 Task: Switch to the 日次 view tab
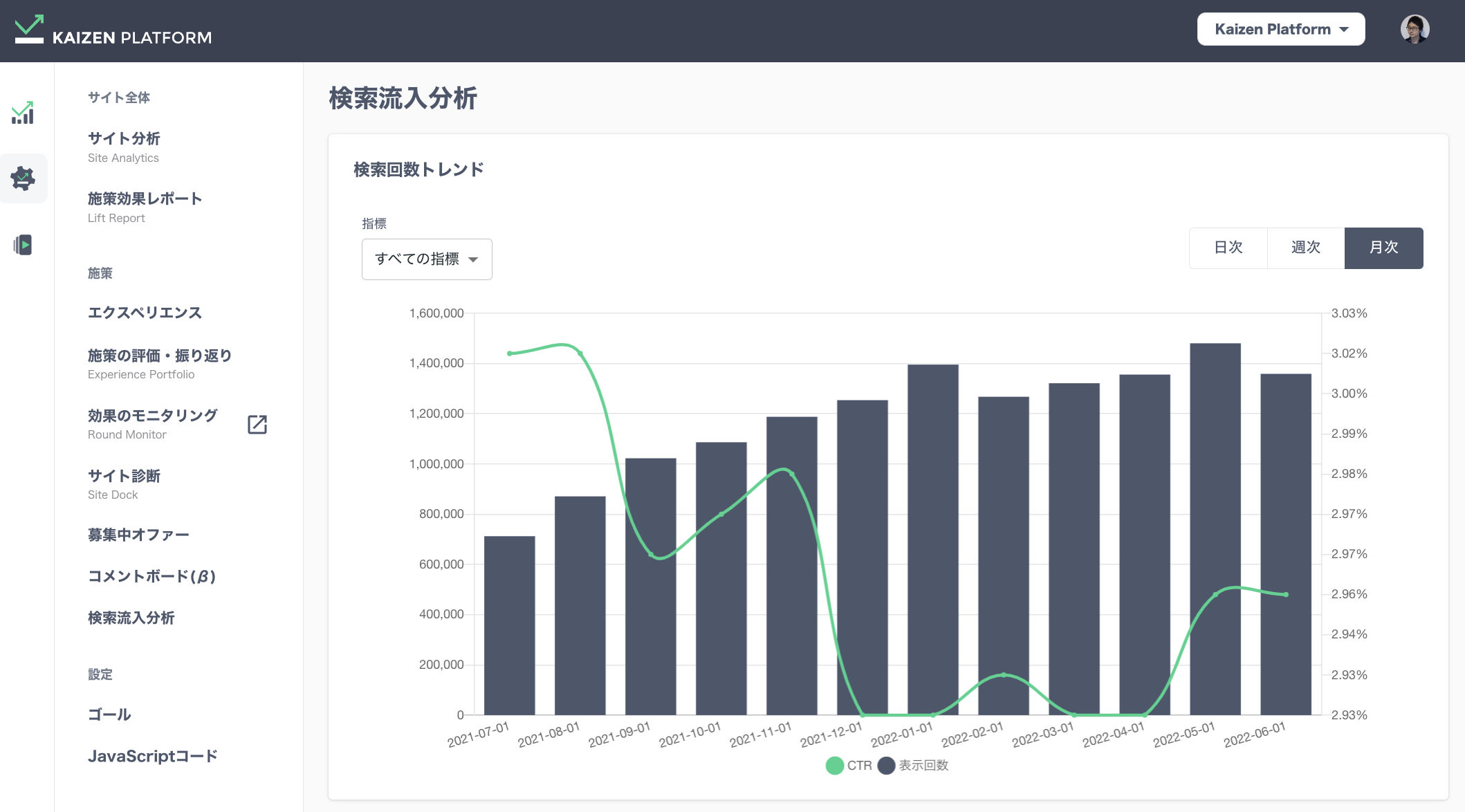click(1228, 248)
